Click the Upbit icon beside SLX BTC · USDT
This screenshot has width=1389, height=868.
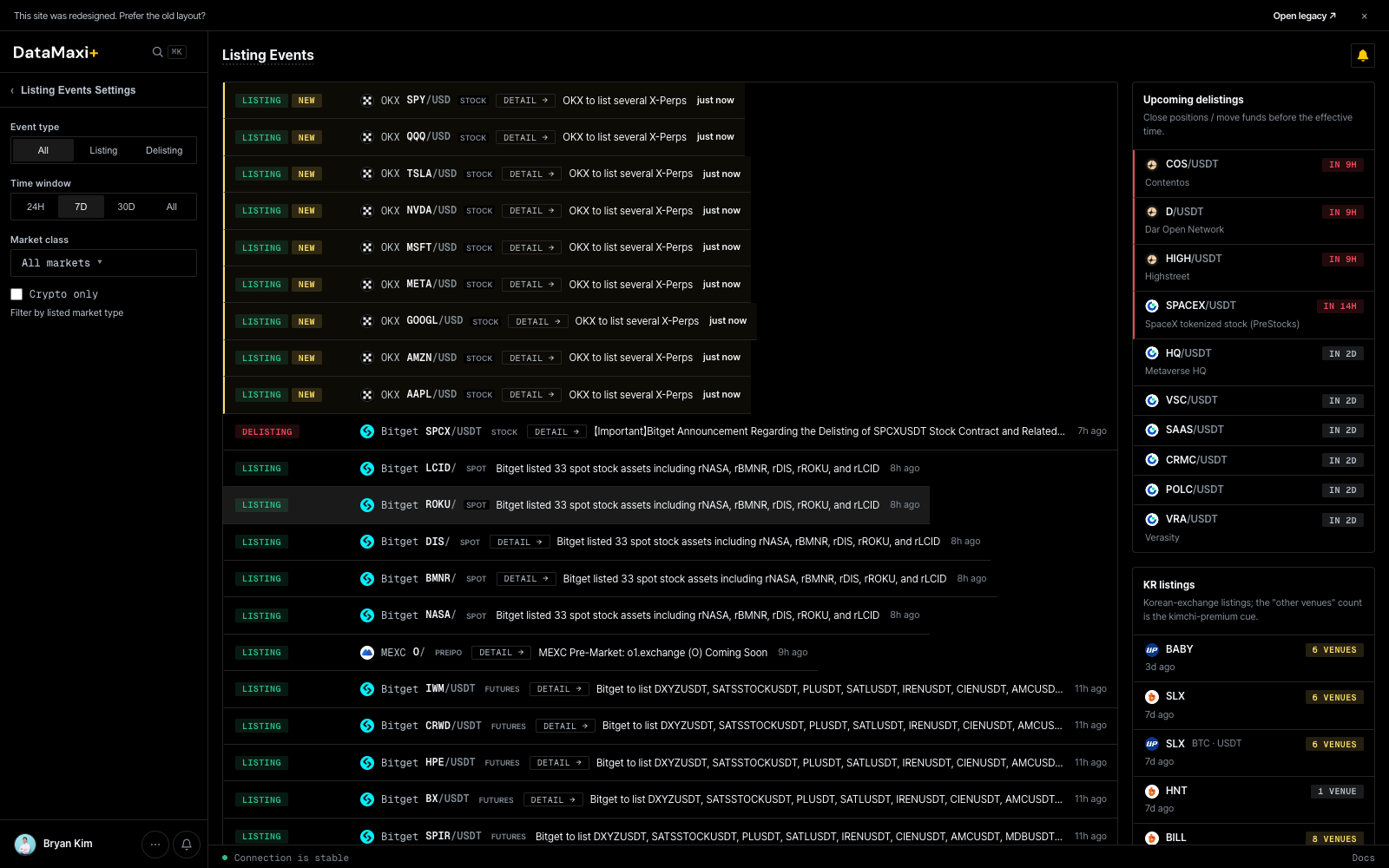tap(1152, 744)
